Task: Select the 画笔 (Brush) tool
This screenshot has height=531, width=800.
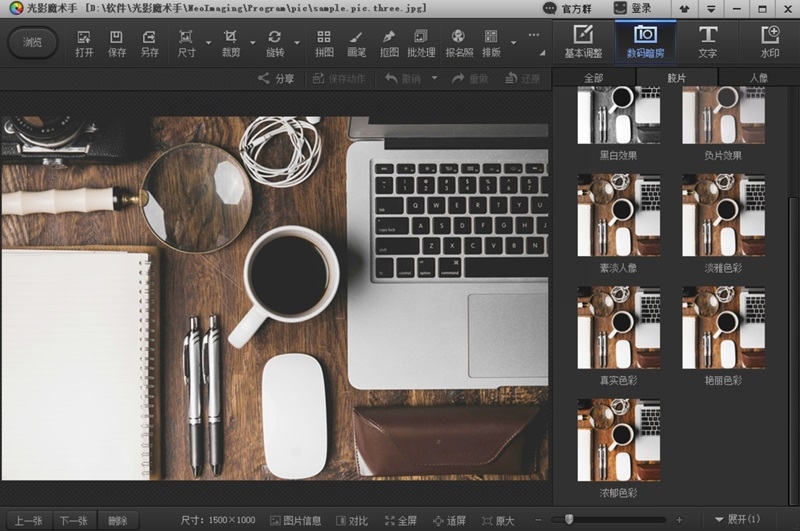Action: pos(356,43)
